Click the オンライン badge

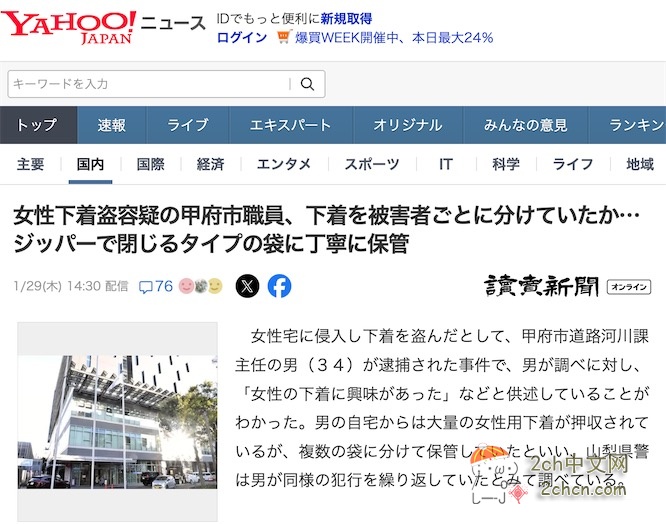(629, 287)
